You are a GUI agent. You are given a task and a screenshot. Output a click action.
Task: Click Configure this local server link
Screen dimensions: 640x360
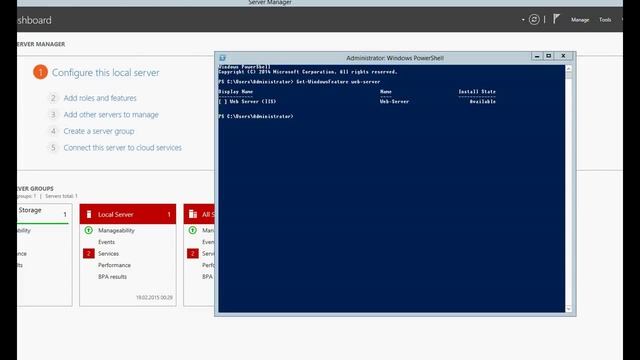coord(105,73)
